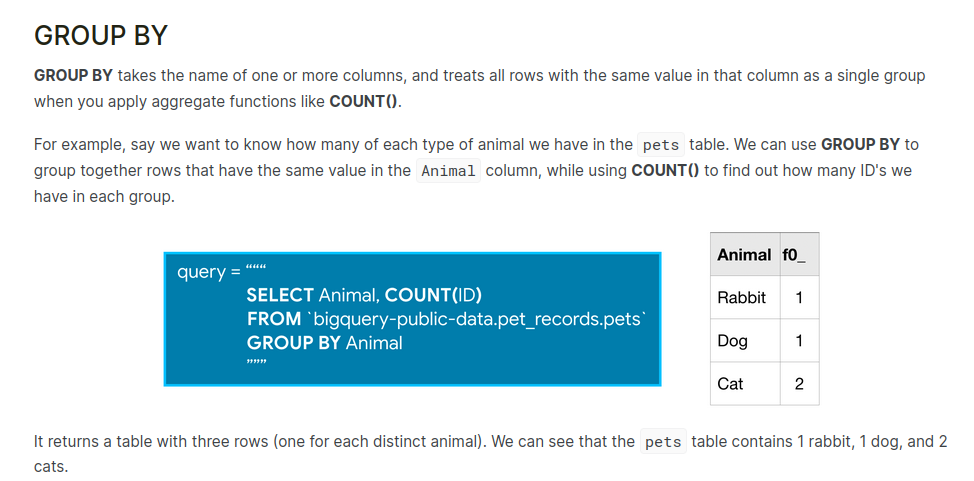
Task: Click the Animal column header in result table
Action: click(744, 255)
